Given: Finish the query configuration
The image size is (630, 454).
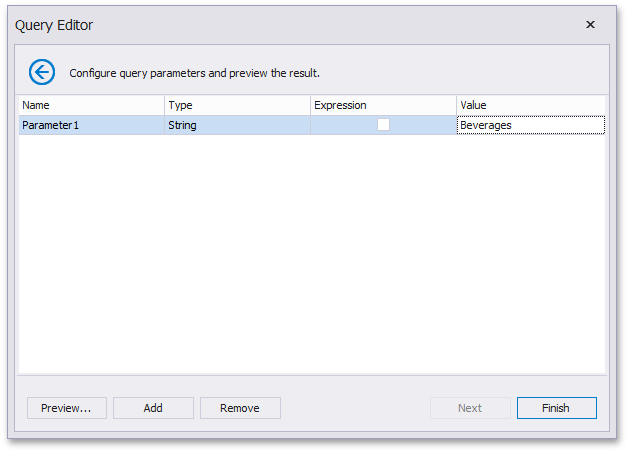Looking at the screenshot, I should (x=556, y=408).
